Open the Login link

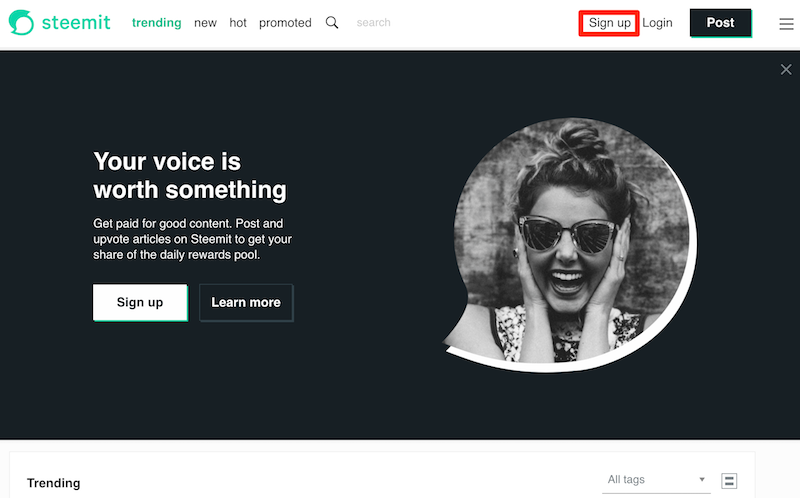[x=657, y=23]
